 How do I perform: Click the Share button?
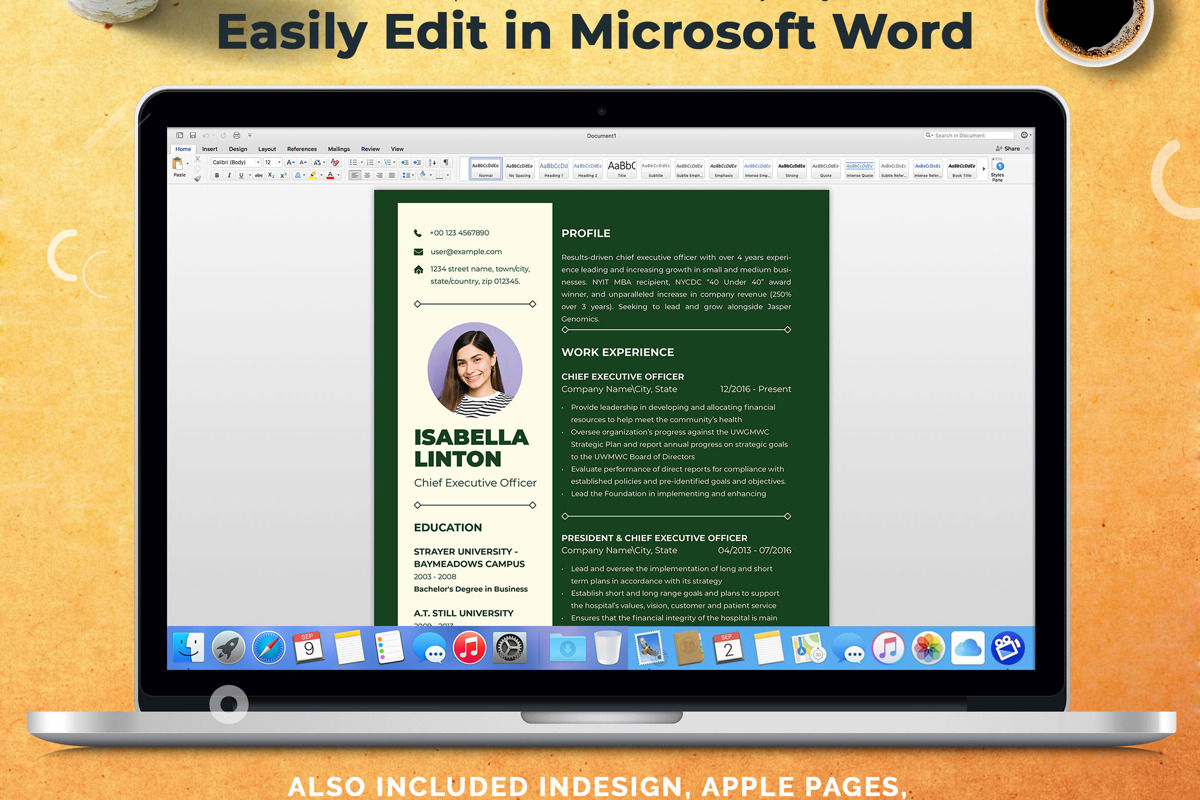pyautogui.click(x=1011, y=147)
